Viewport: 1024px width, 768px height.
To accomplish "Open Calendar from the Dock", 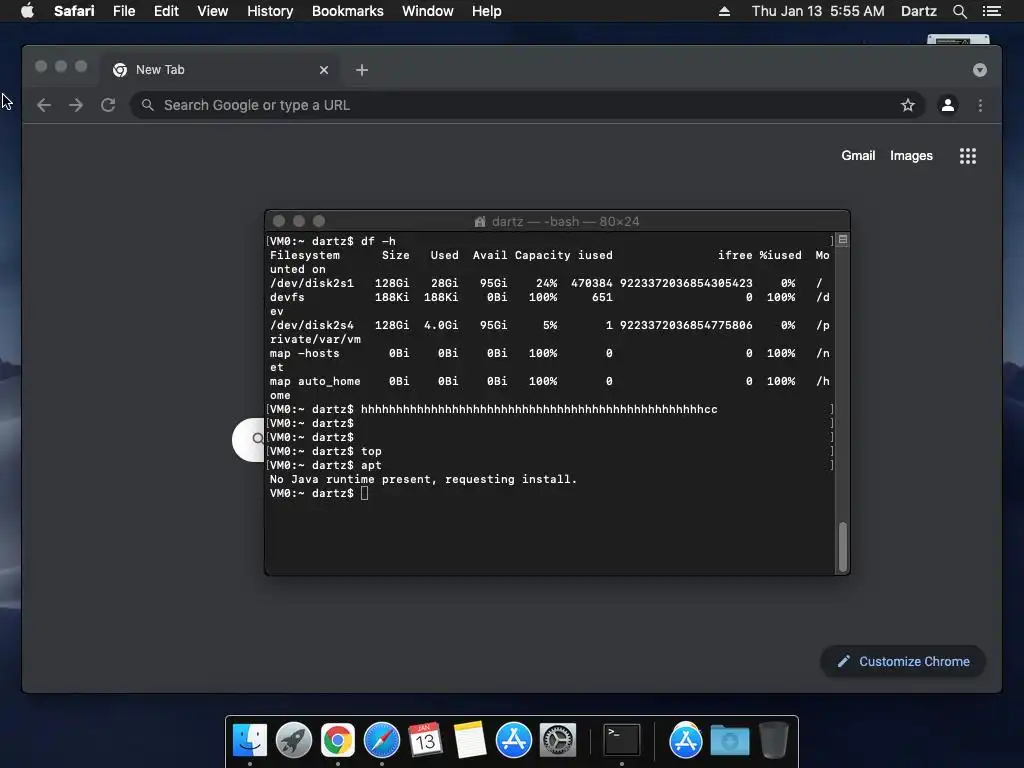I will pyautogui.click(x=425, y=740).
